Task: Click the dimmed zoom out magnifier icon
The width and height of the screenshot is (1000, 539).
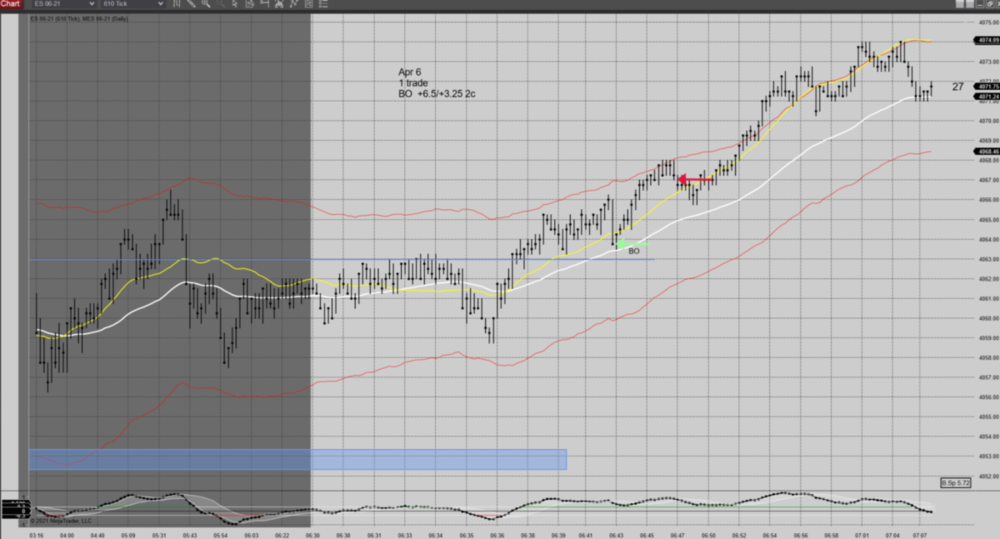Action: pos(220,4)
